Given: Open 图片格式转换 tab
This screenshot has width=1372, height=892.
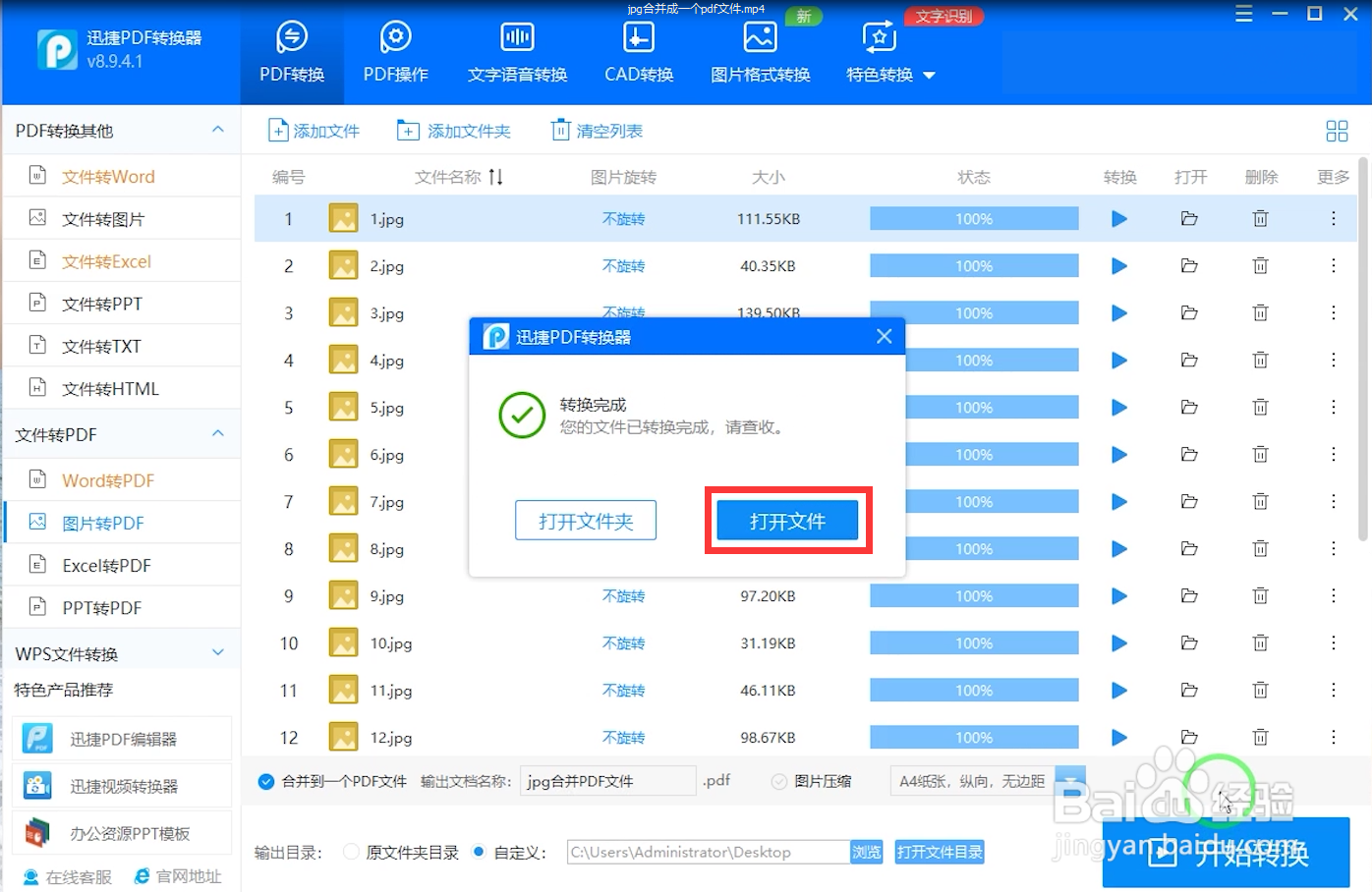Looking at the screenshot, I should [761, 53].
